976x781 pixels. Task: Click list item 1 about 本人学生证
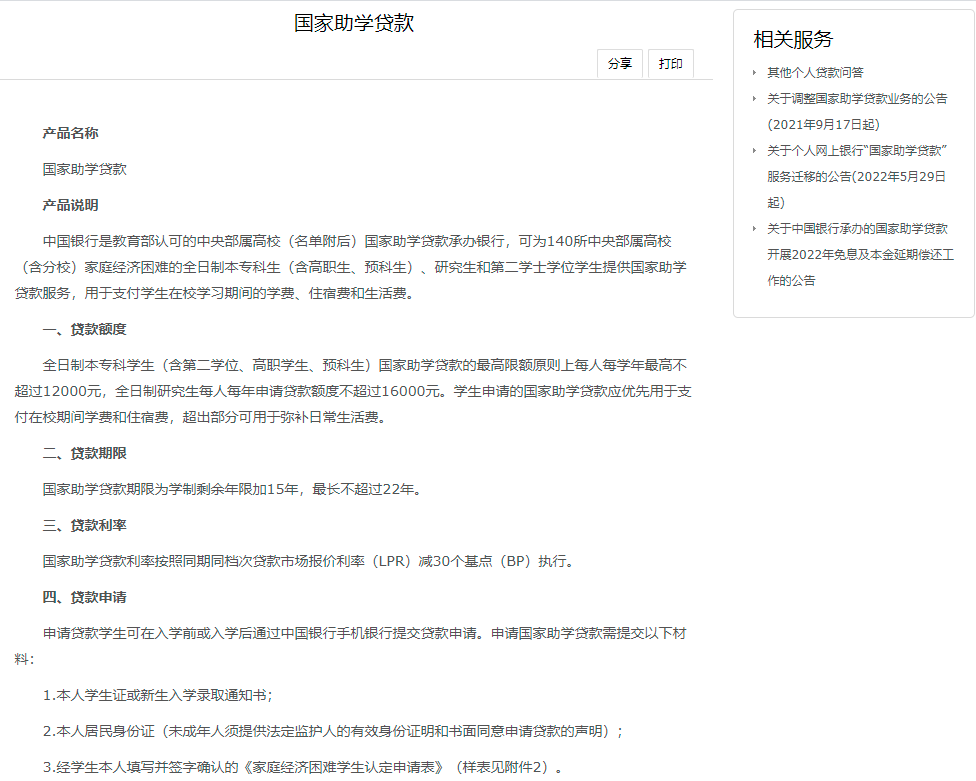158,695
